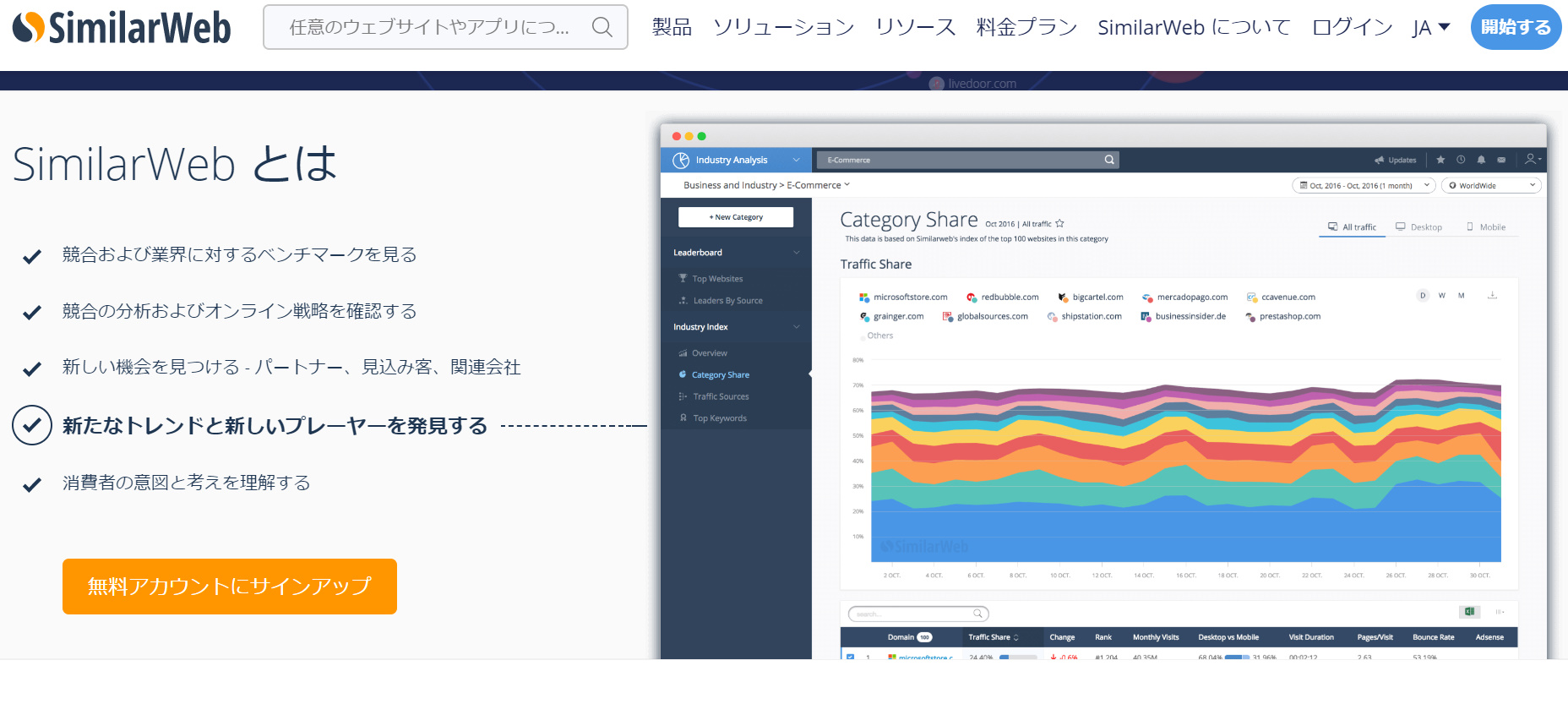Click the Excel export icon above the table
1568x715 pixels.
click(x=1470, y=612)
